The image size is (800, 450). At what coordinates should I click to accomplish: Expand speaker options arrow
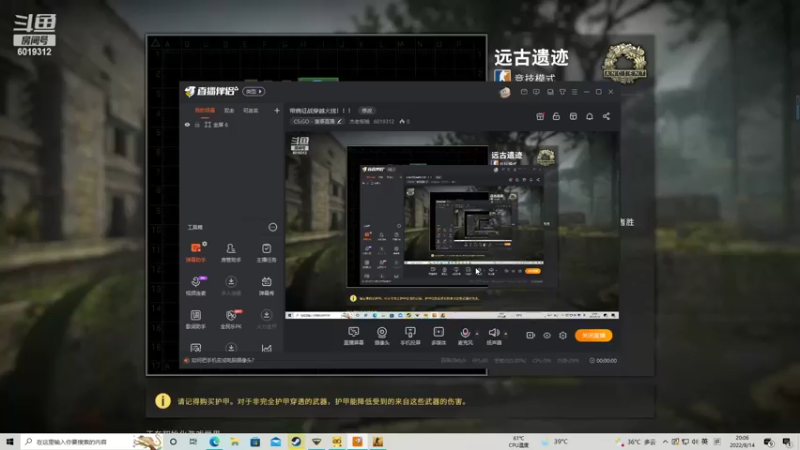506,334
